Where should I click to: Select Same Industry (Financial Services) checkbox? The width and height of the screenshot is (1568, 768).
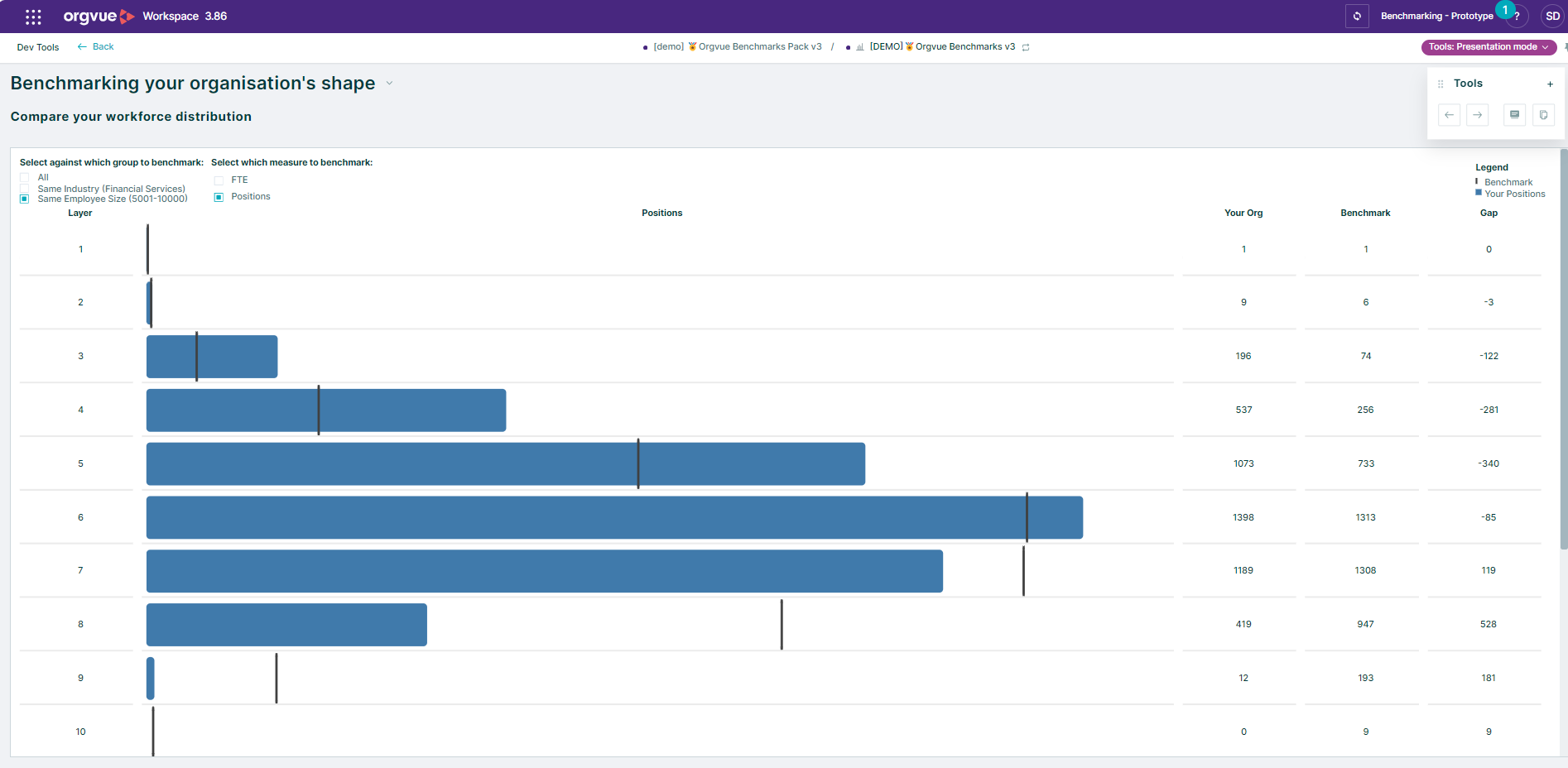tap(25, 189)
